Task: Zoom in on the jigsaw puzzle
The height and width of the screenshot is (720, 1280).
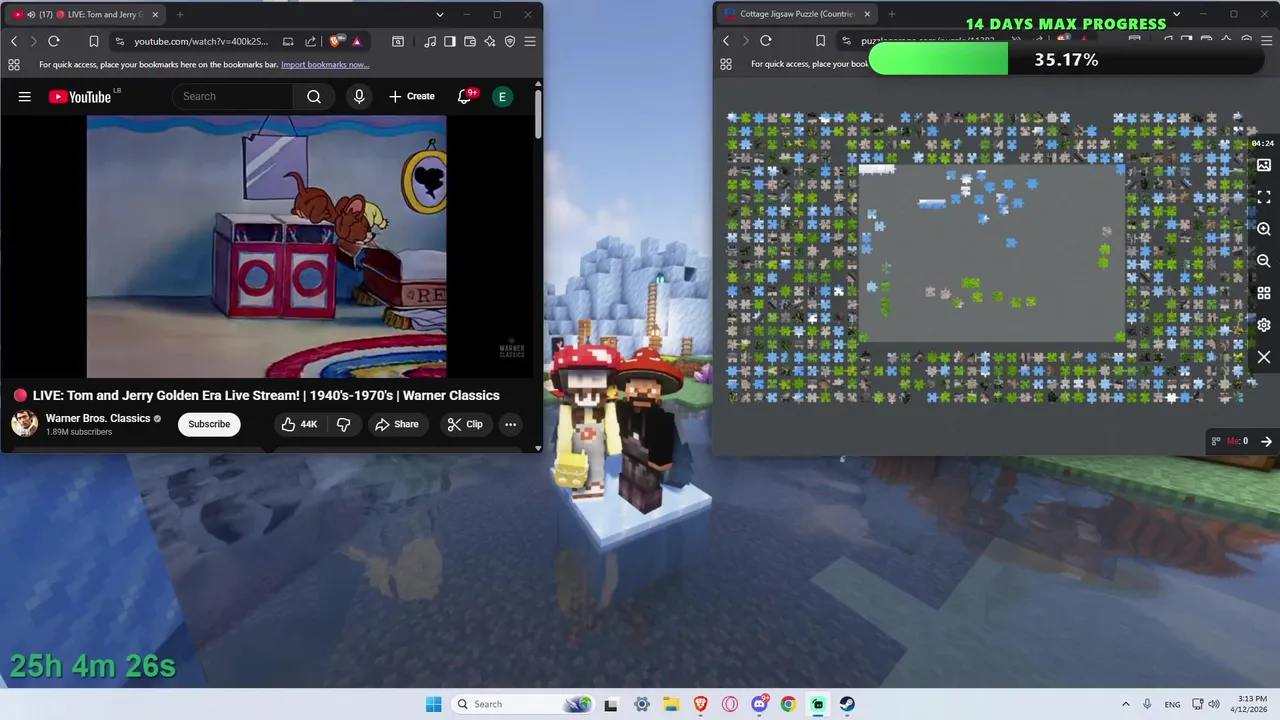Action: coord(1264,229)
